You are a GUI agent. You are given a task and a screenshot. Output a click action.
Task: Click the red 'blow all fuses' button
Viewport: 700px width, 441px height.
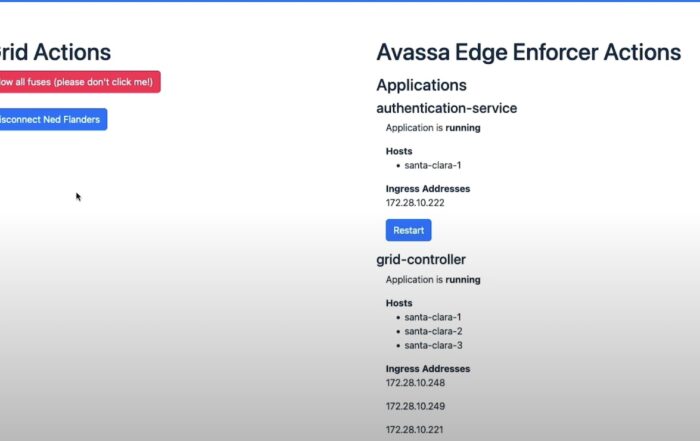tap(80, 82)
